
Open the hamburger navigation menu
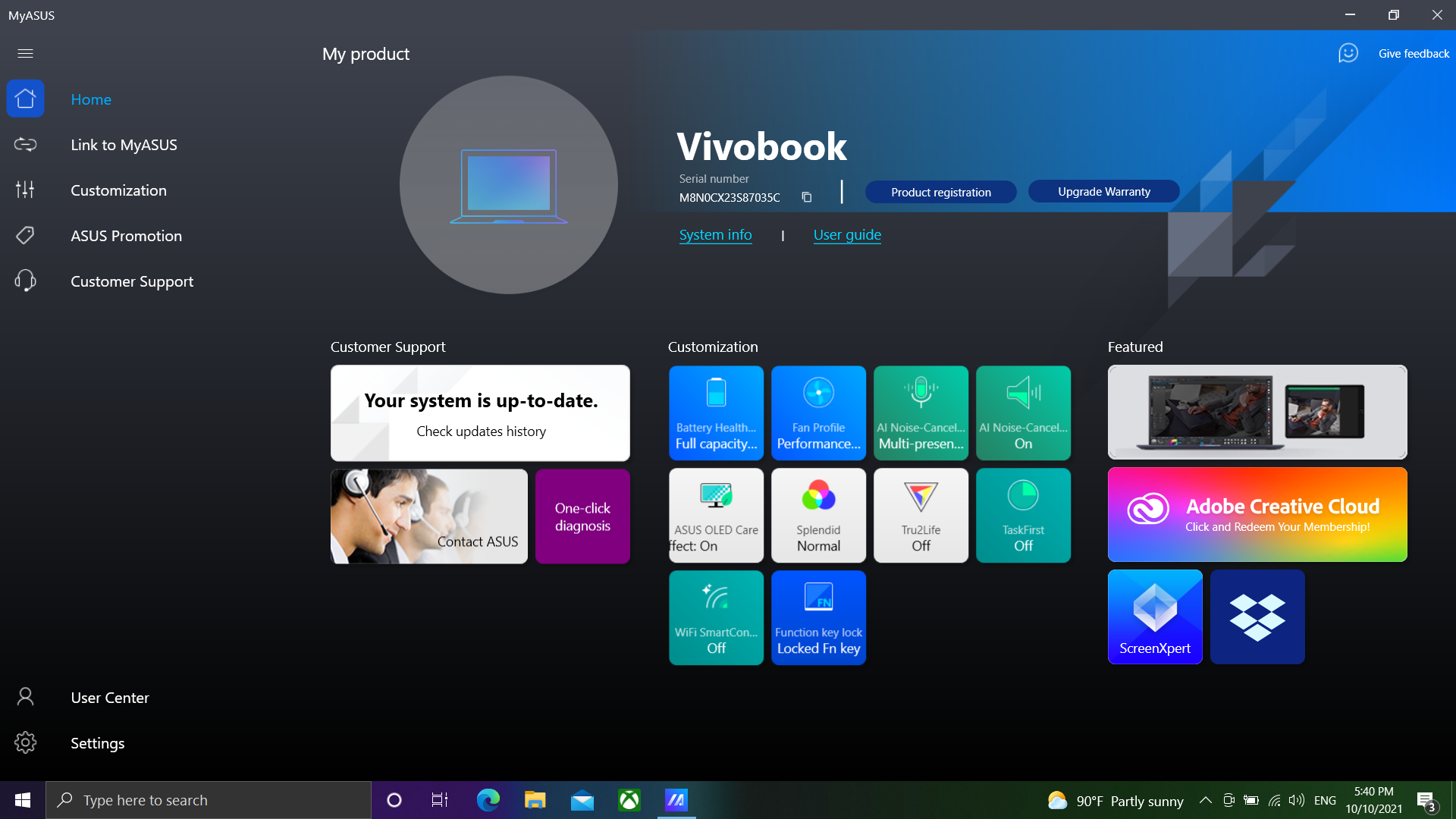pyautogui.click(x=25, y=53)
